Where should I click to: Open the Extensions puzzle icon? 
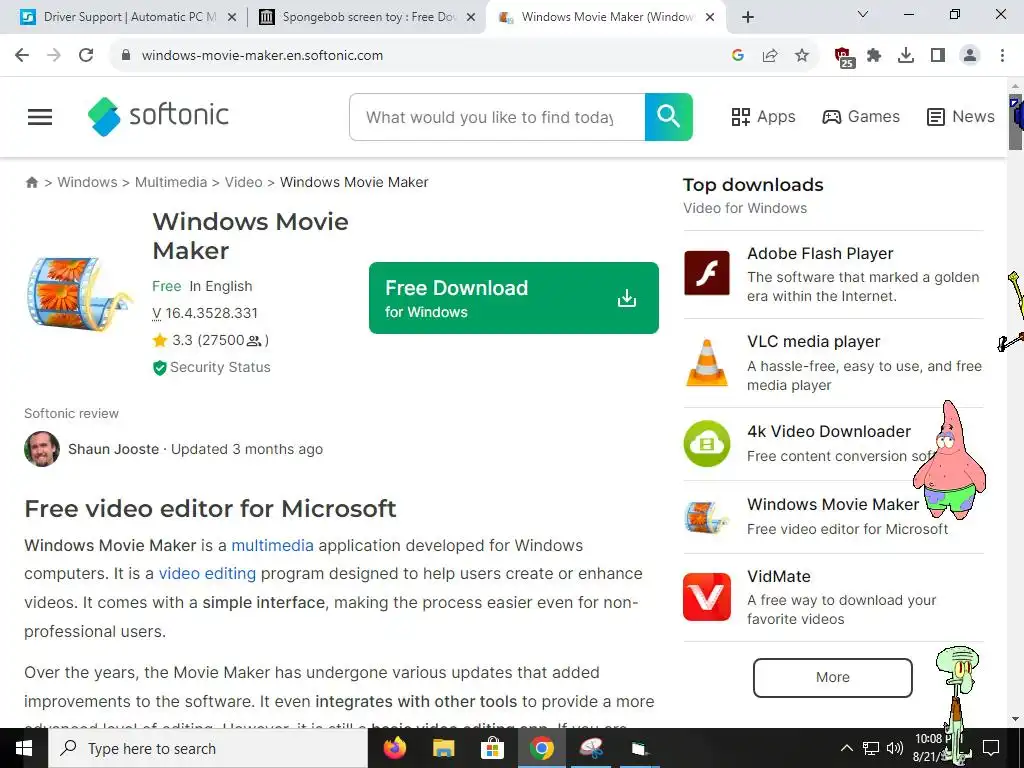(874, 56)
